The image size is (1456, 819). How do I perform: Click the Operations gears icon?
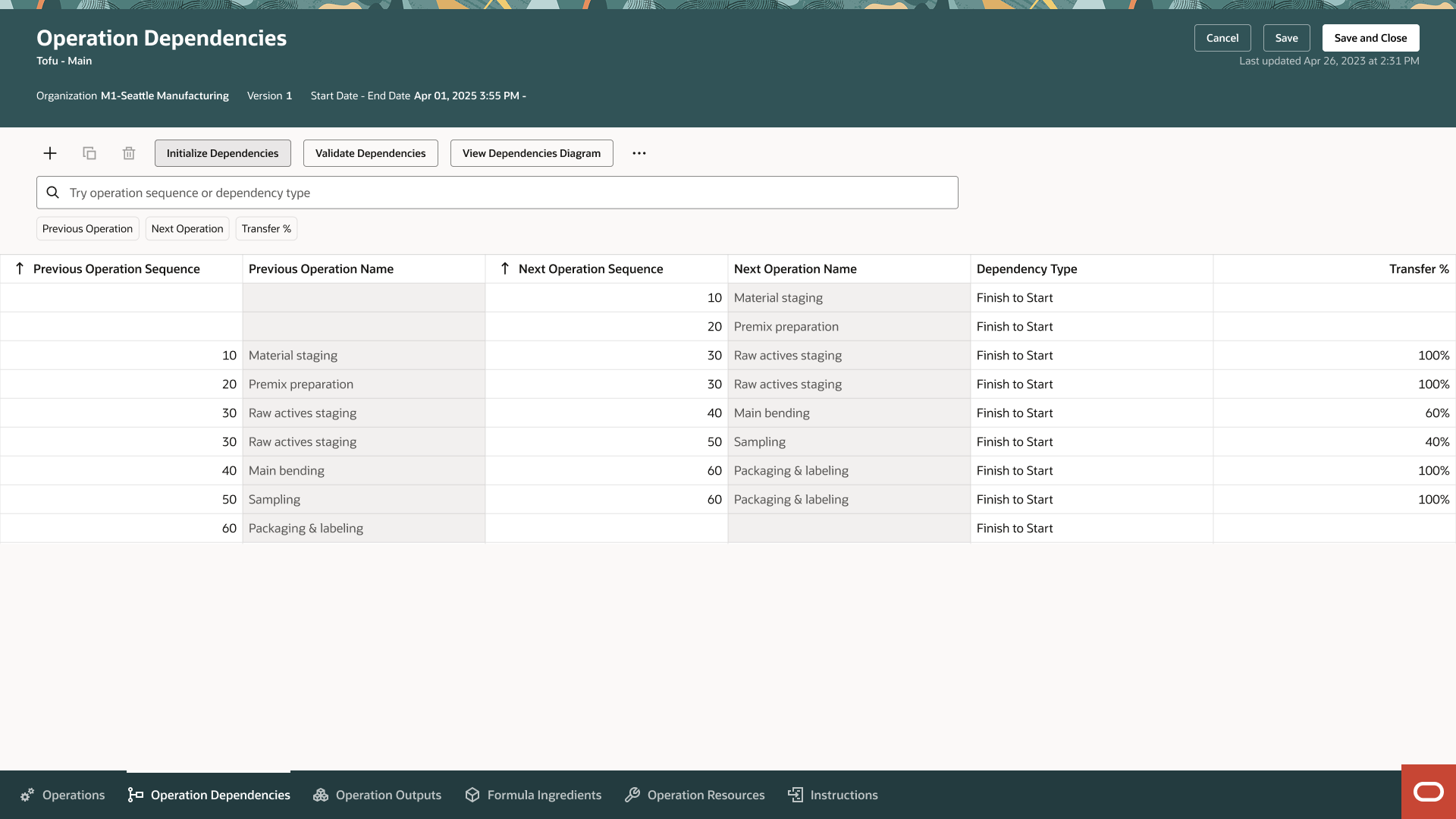pos(27,795)
